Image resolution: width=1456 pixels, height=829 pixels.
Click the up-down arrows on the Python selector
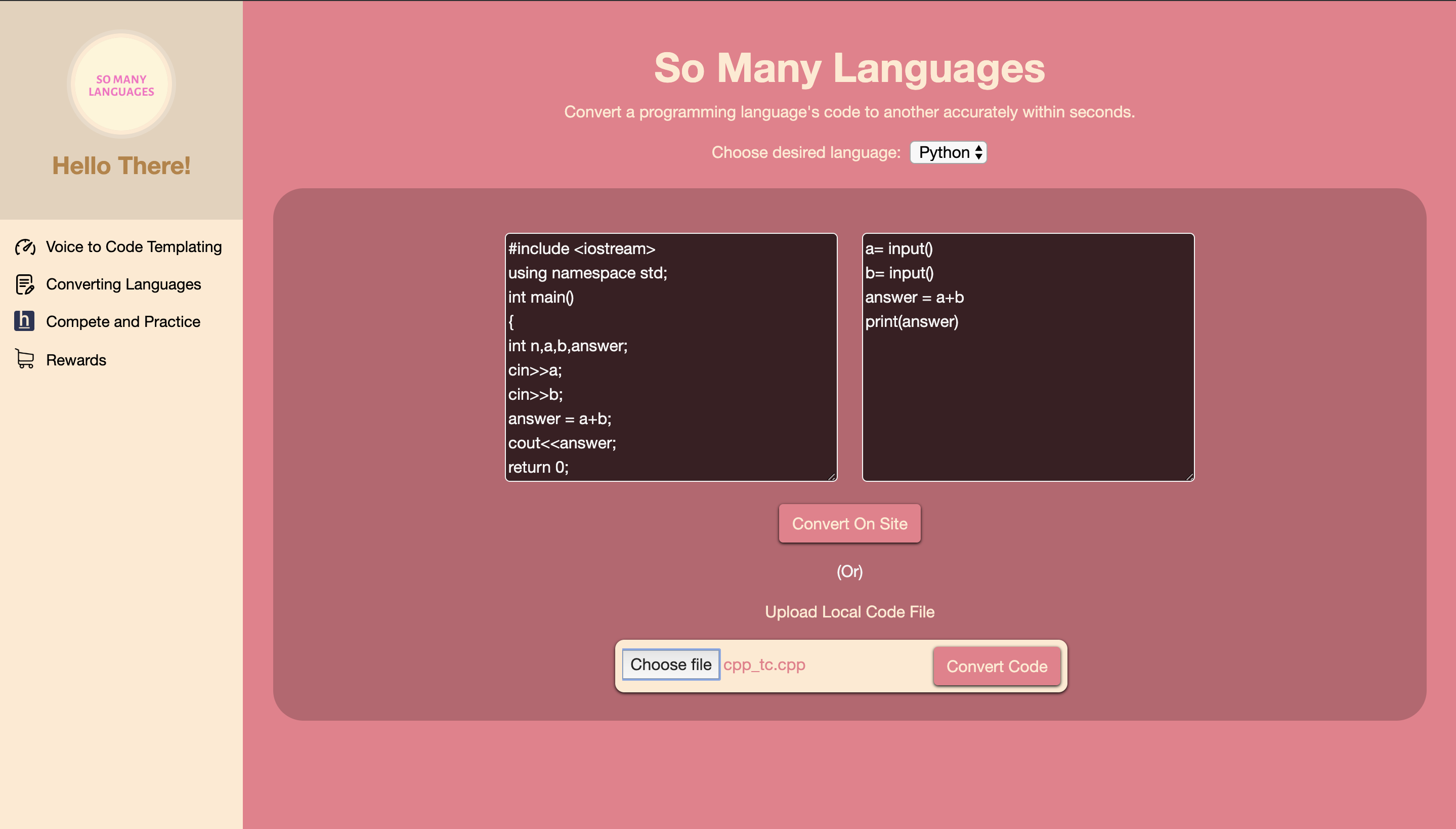(978, 152)
